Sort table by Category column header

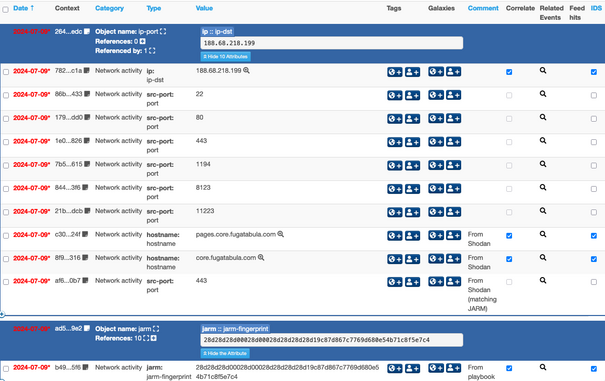[110, 8]
